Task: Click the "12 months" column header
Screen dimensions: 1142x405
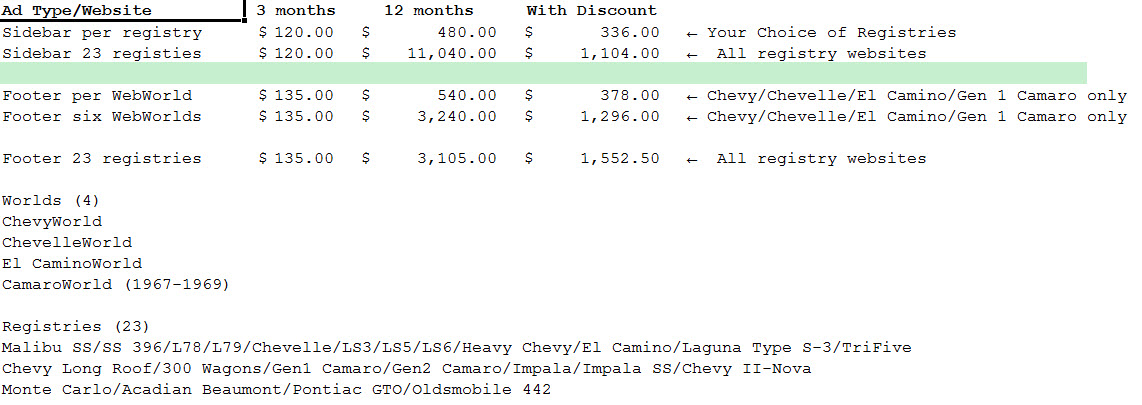Action: click(429, 11)
